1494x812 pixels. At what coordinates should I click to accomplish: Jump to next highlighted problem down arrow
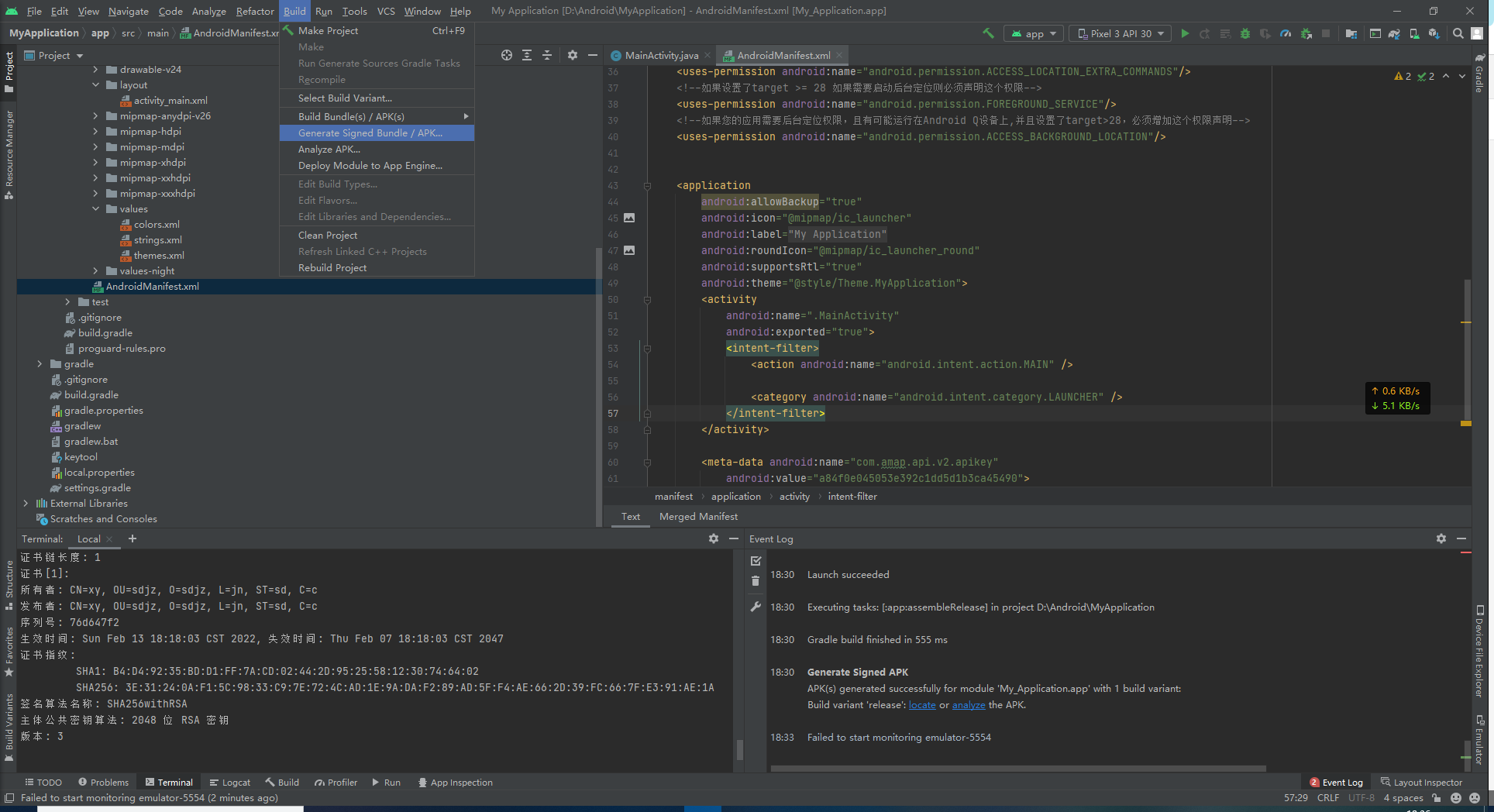pos(1462,76)
